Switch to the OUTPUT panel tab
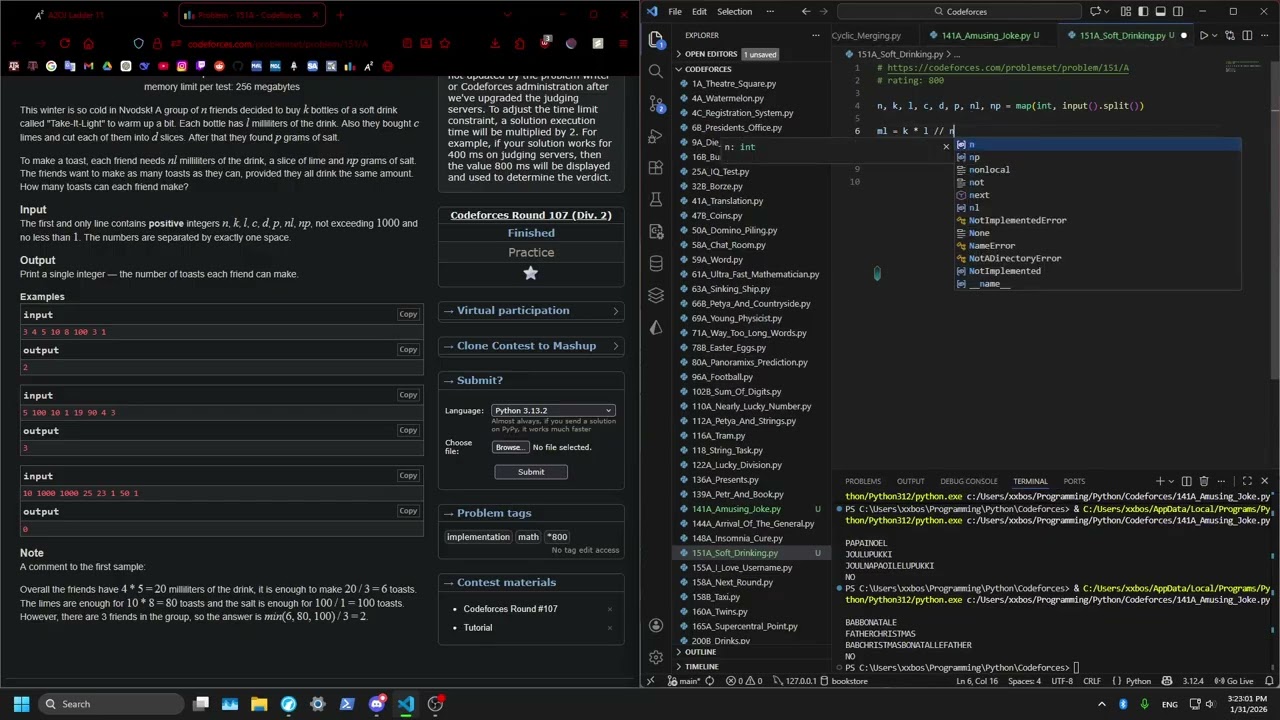 click(x=910, y=481)
